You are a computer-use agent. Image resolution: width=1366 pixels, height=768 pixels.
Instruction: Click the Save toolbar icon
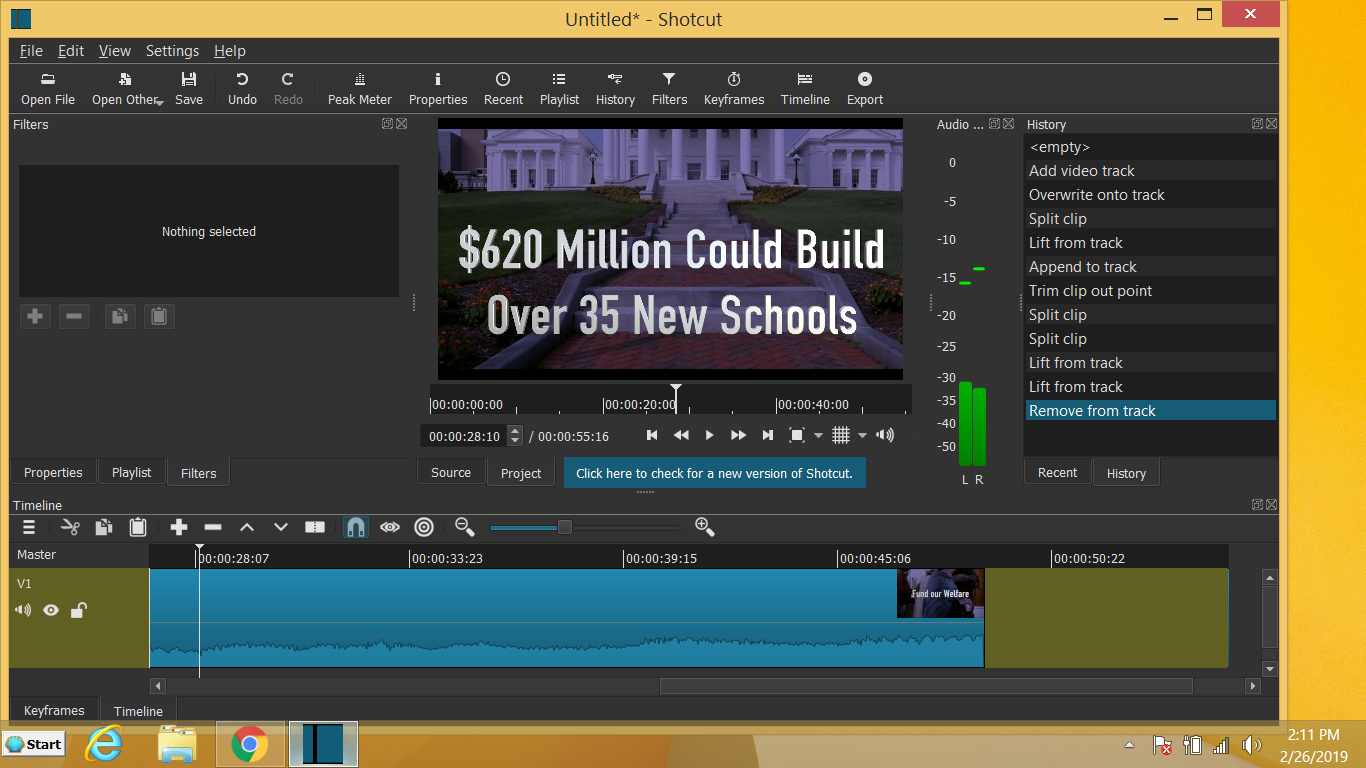click(x=188, y=88)
